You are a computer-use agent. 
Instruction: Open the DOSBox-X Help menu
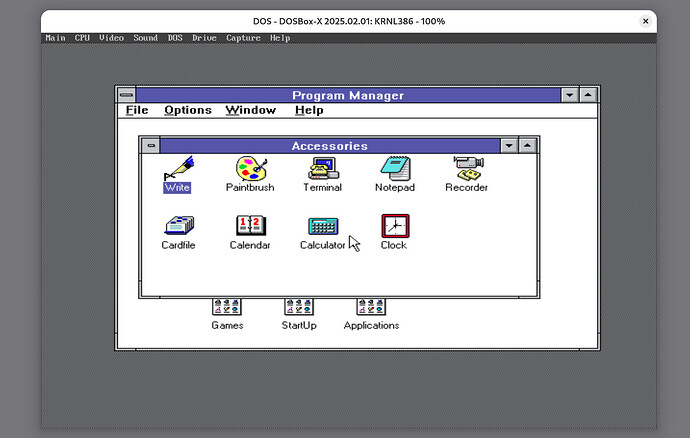pos(280,38)
